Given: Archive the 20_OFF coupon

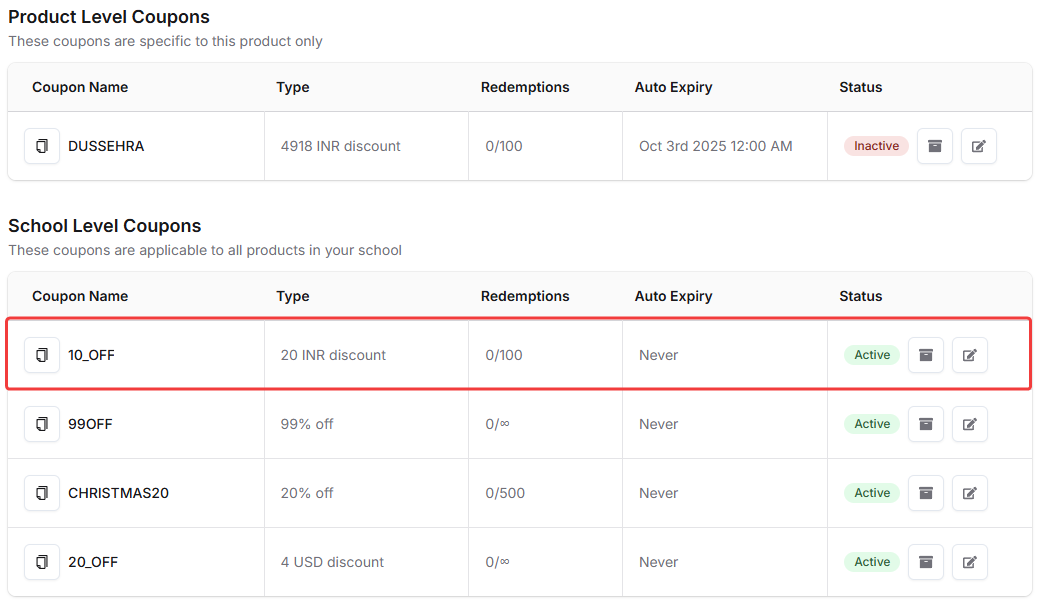Looking at the screenshot, I should [x=925, y=562].
